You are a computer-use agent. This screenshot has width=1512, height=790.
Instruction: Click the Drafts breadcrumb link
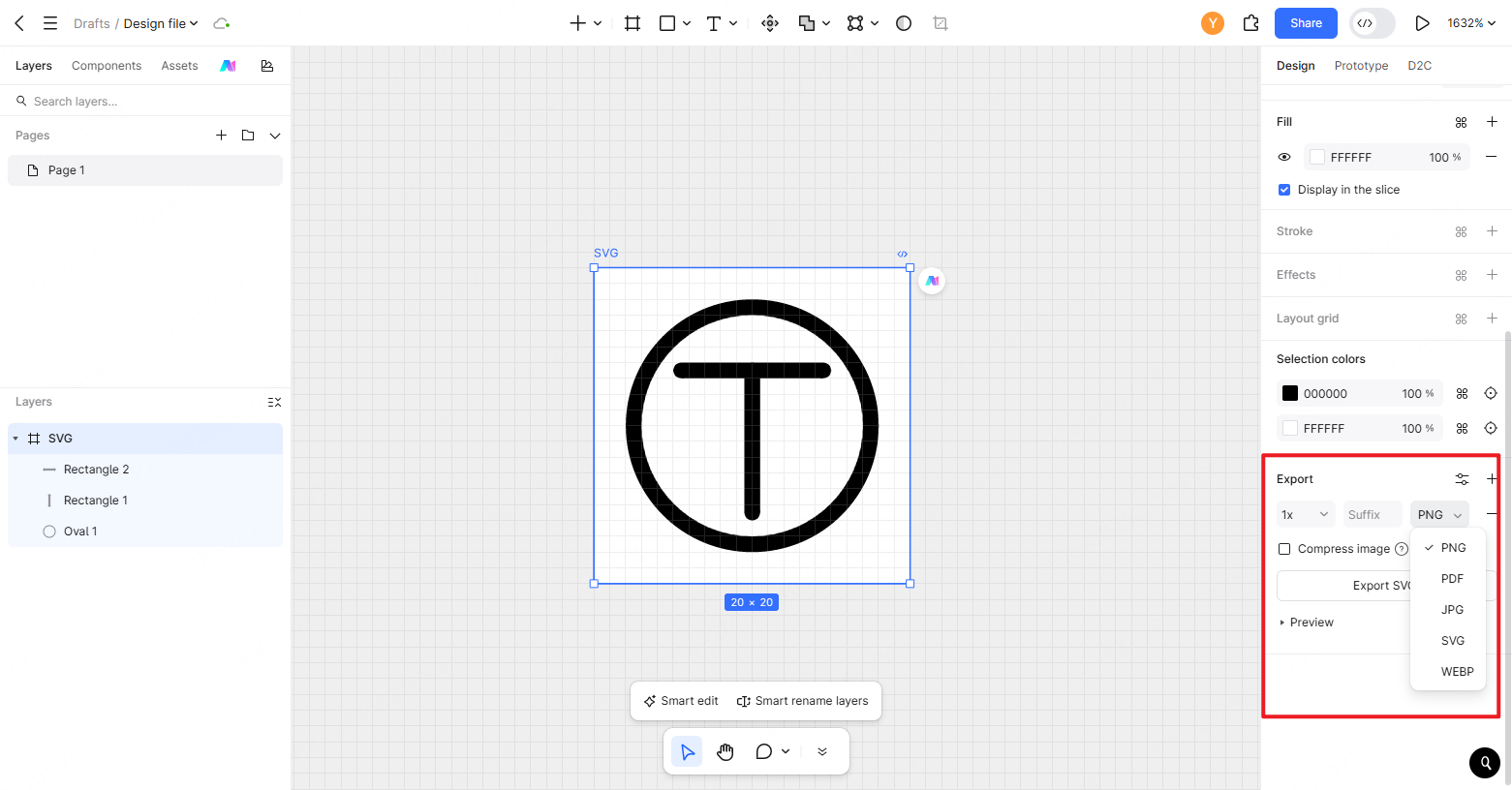(91, 23)
